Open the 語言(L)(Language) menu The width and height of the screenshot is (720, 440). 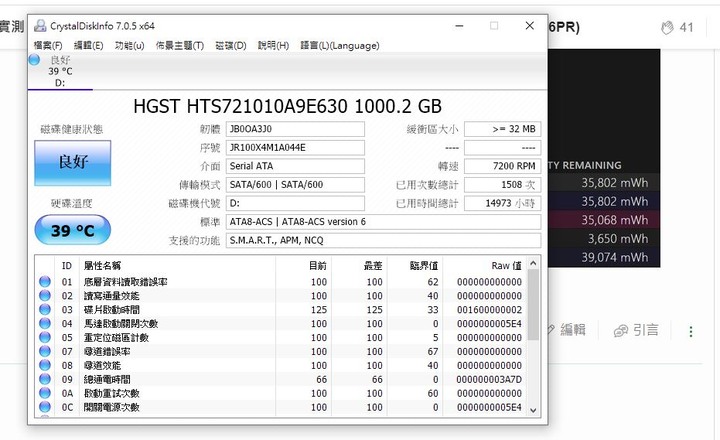click(x=340, y=45)
